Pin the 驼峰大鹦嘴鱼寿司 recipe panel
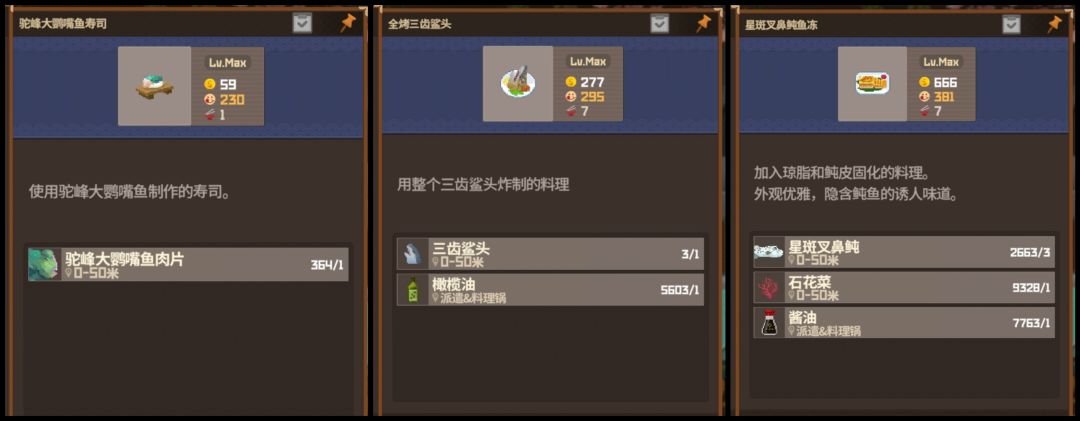Viewport: 1080px width, 421px height. [x=348, y=23]
